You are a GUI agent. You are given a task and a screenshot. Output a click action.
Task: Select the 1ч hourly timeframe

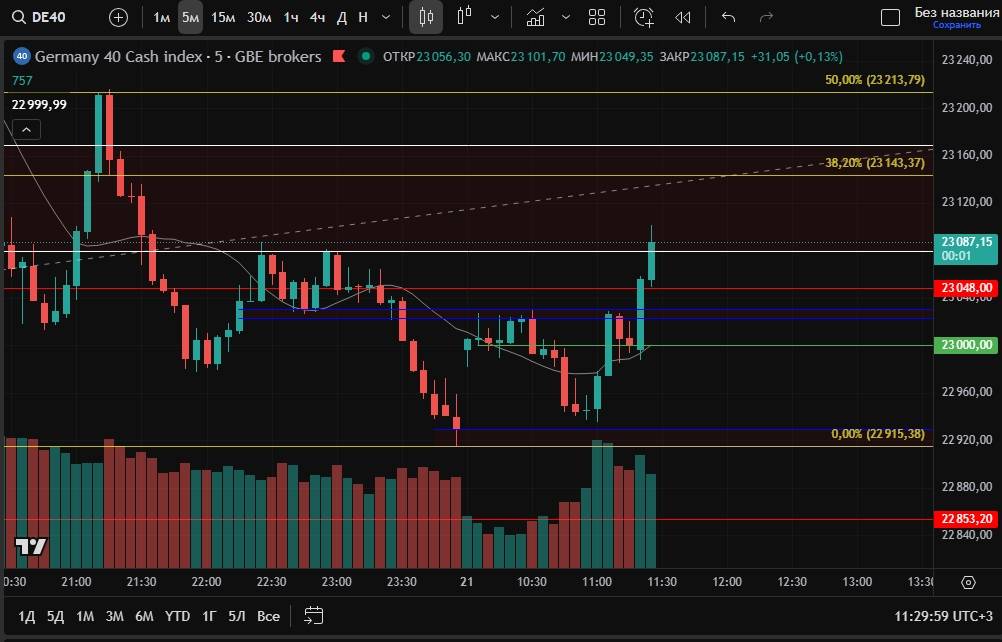[290, 17]
